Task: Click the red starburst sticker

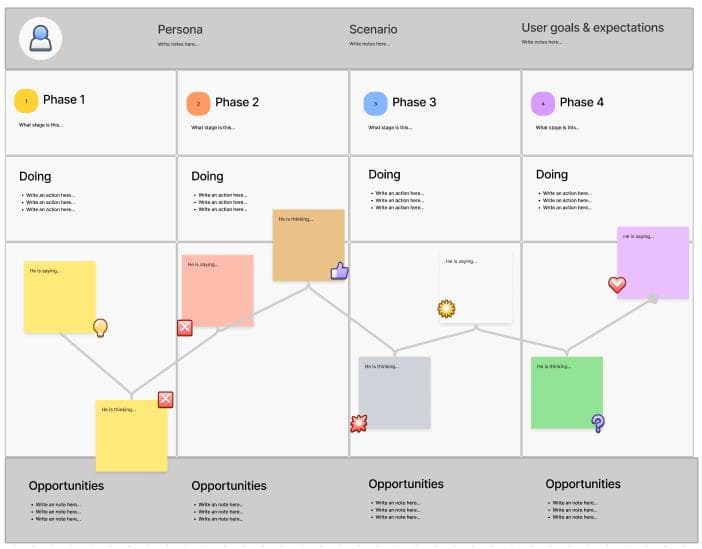Action: tap(359, 423)
